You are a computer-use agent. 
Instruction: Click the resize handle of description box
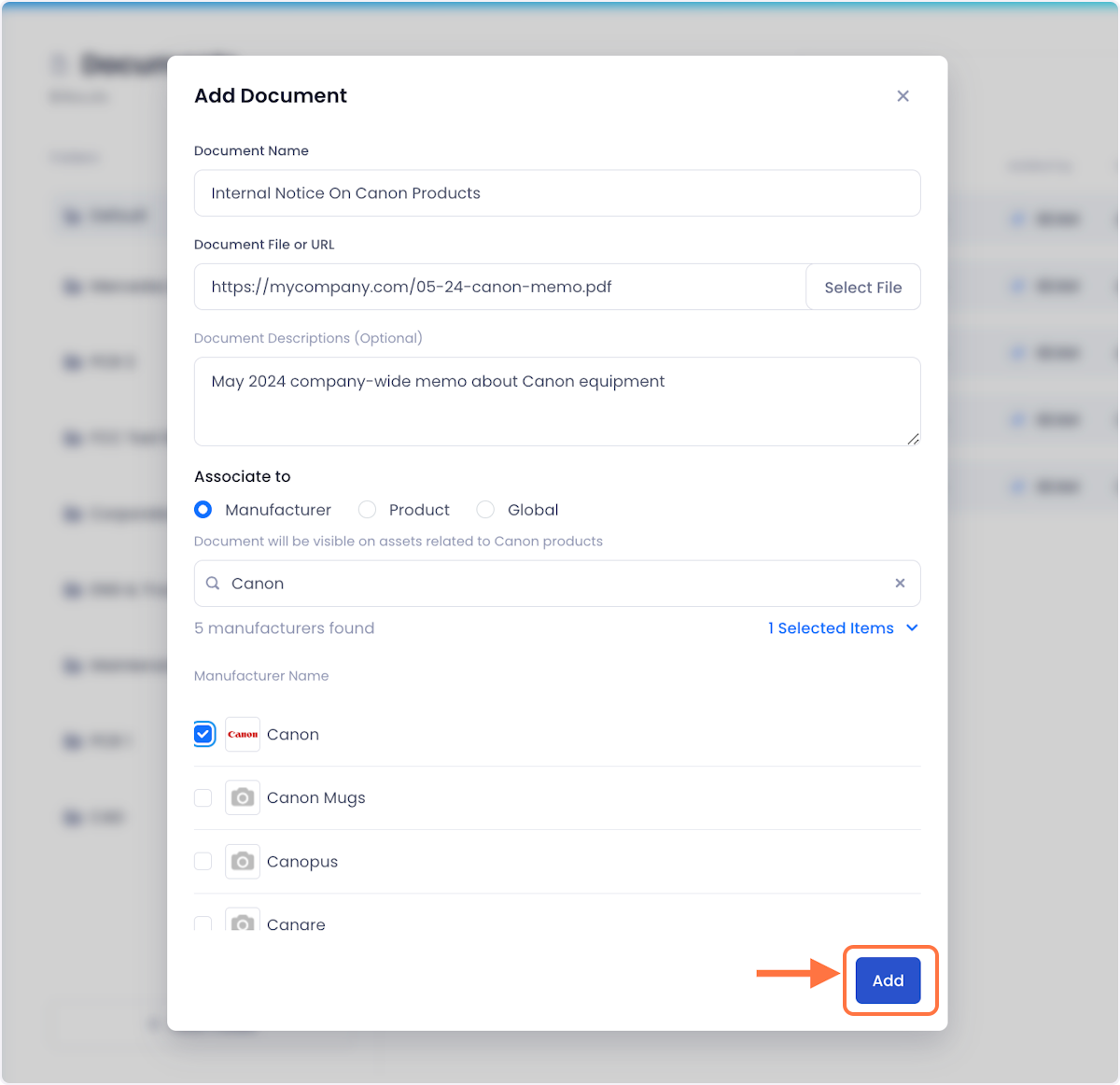[913, 439]
